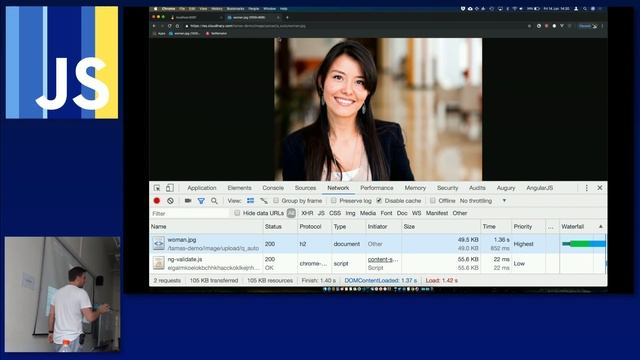Click the woman.jpg waterfall timing bar
640x360 pixels.
pyautogui.click(x=584, y=244)
